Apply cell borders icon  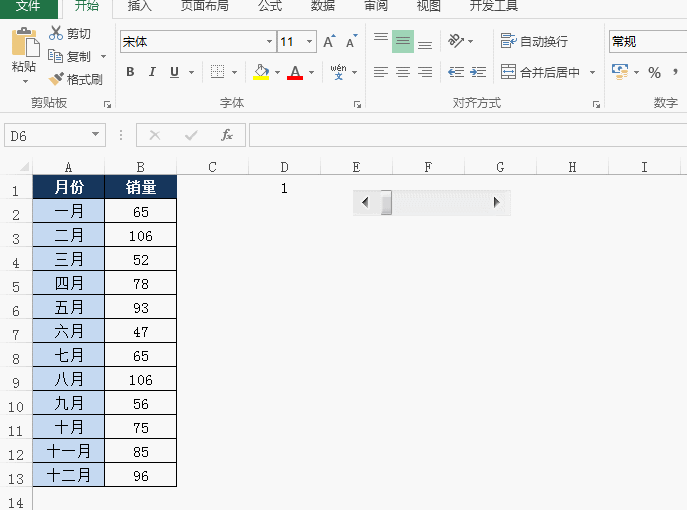(x=217, y=71)
